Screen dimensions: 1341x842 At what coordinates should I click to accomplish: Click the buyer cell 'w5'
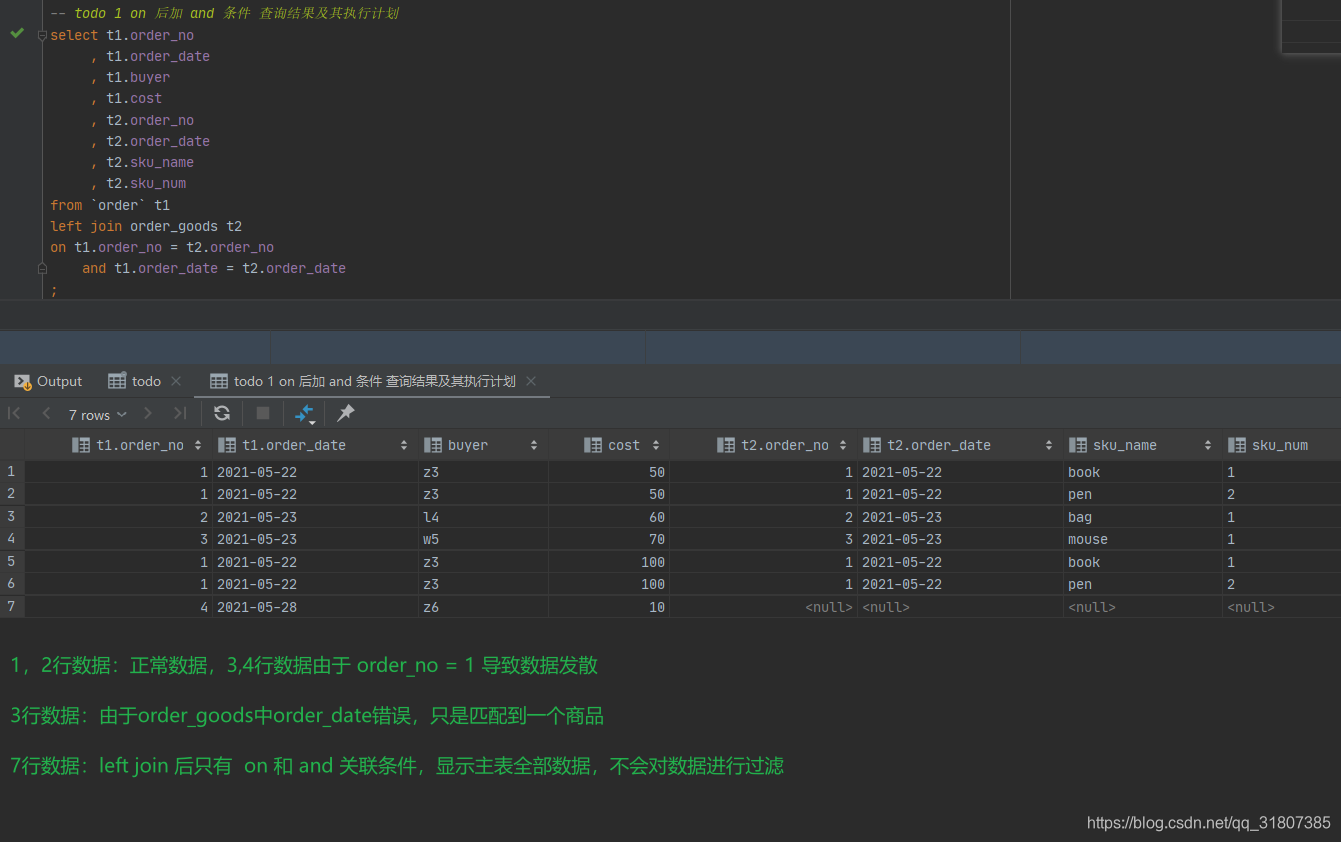(x=482, y=539)
